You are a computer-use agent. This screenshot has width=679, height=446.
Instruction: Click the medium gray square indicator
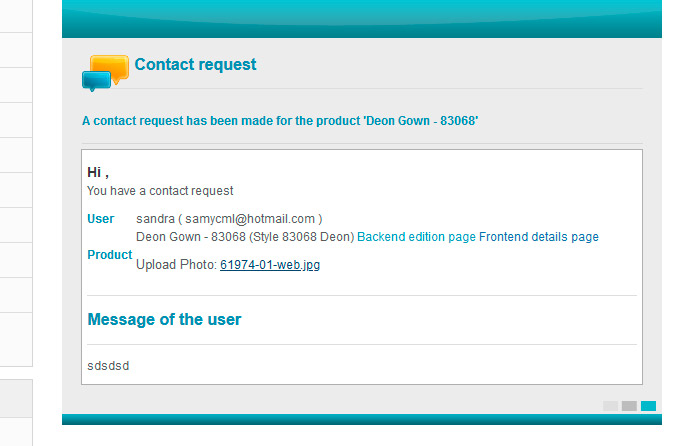click(x=629, y=406)
